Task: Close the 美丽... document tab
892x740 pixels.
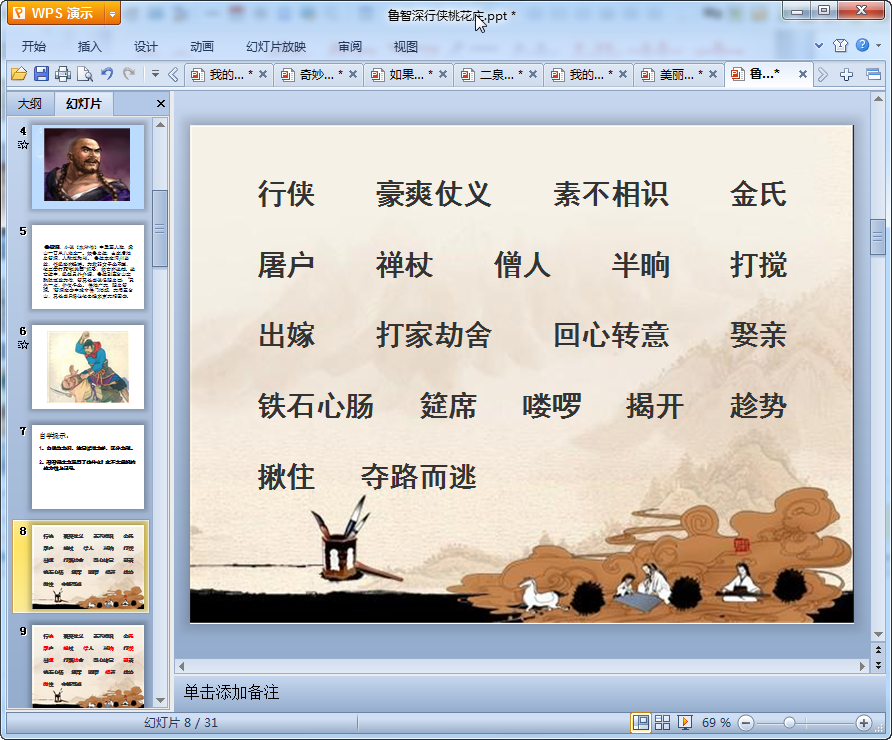Action: tap(713, 74)
